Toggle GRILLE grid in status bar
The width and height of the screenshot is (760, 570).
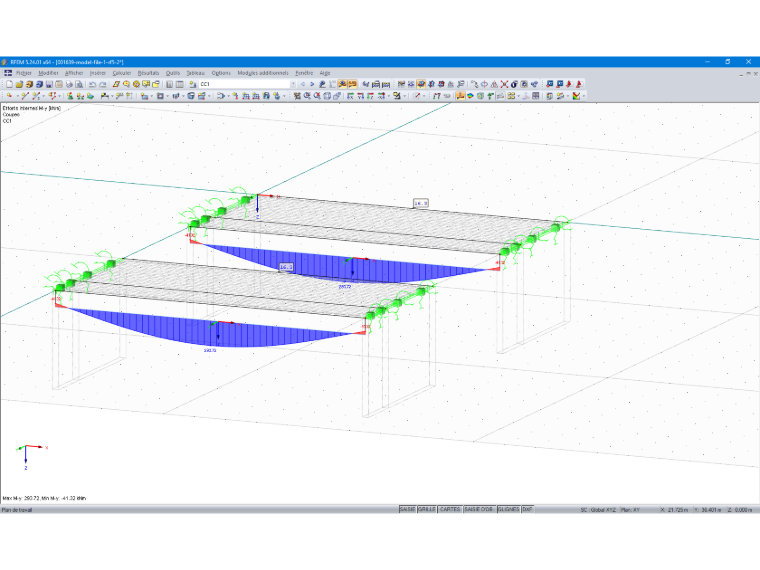[x=427, y=509]
